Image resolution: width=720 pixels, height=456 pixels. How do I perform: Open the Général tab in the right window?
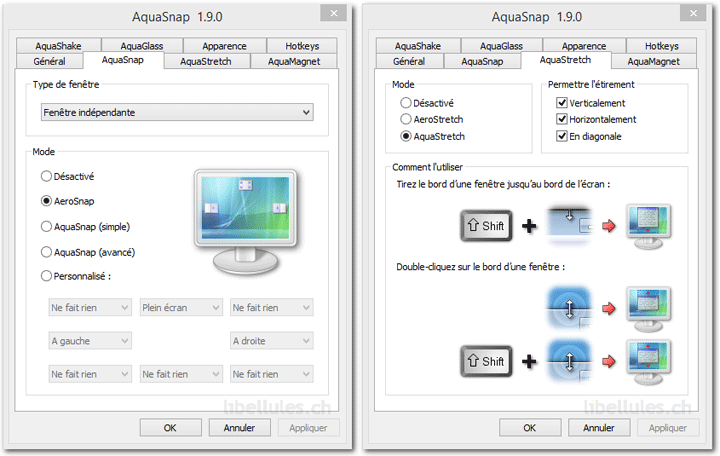409,61
